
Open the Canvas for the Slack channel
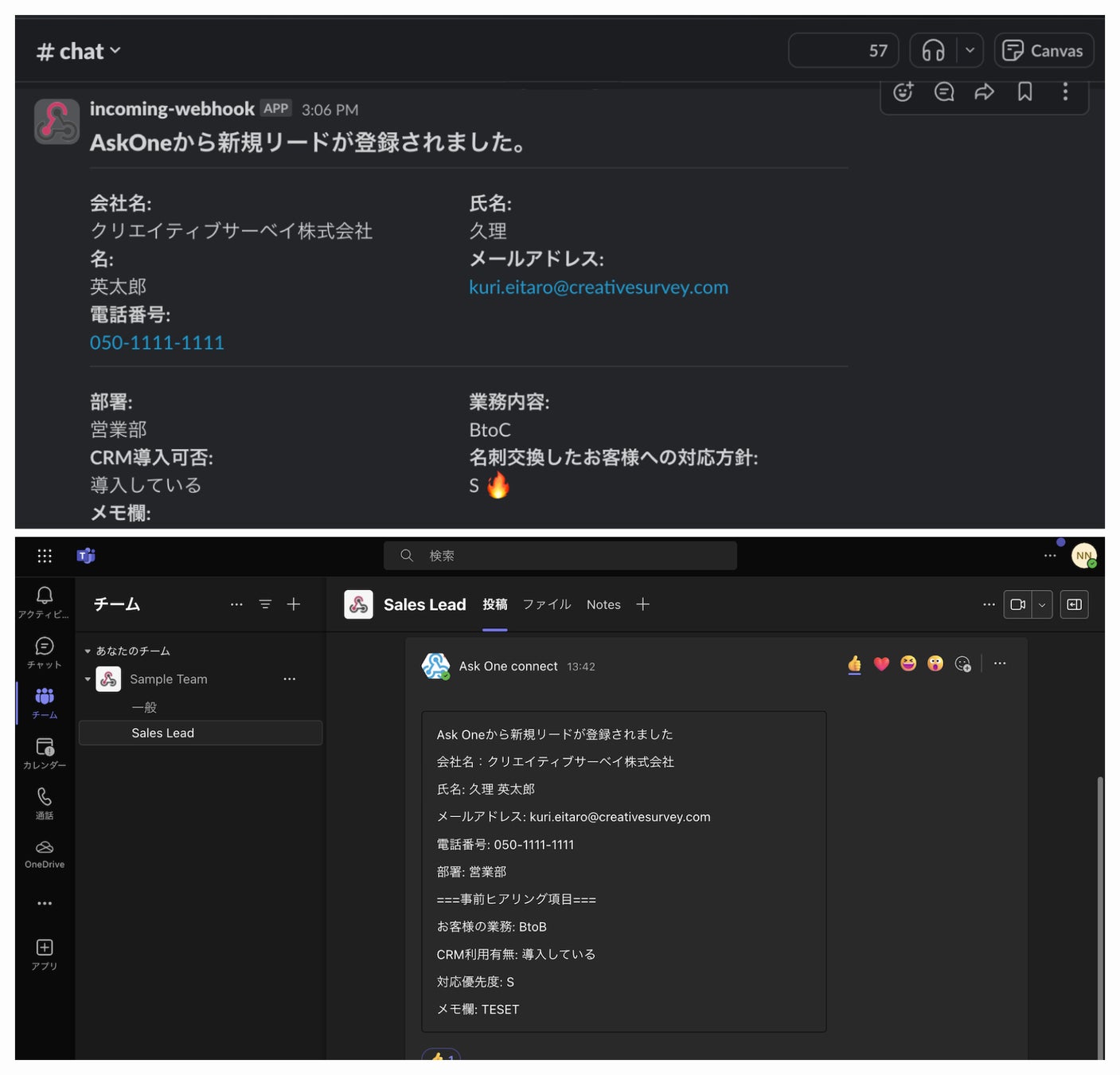(1044, 51)
